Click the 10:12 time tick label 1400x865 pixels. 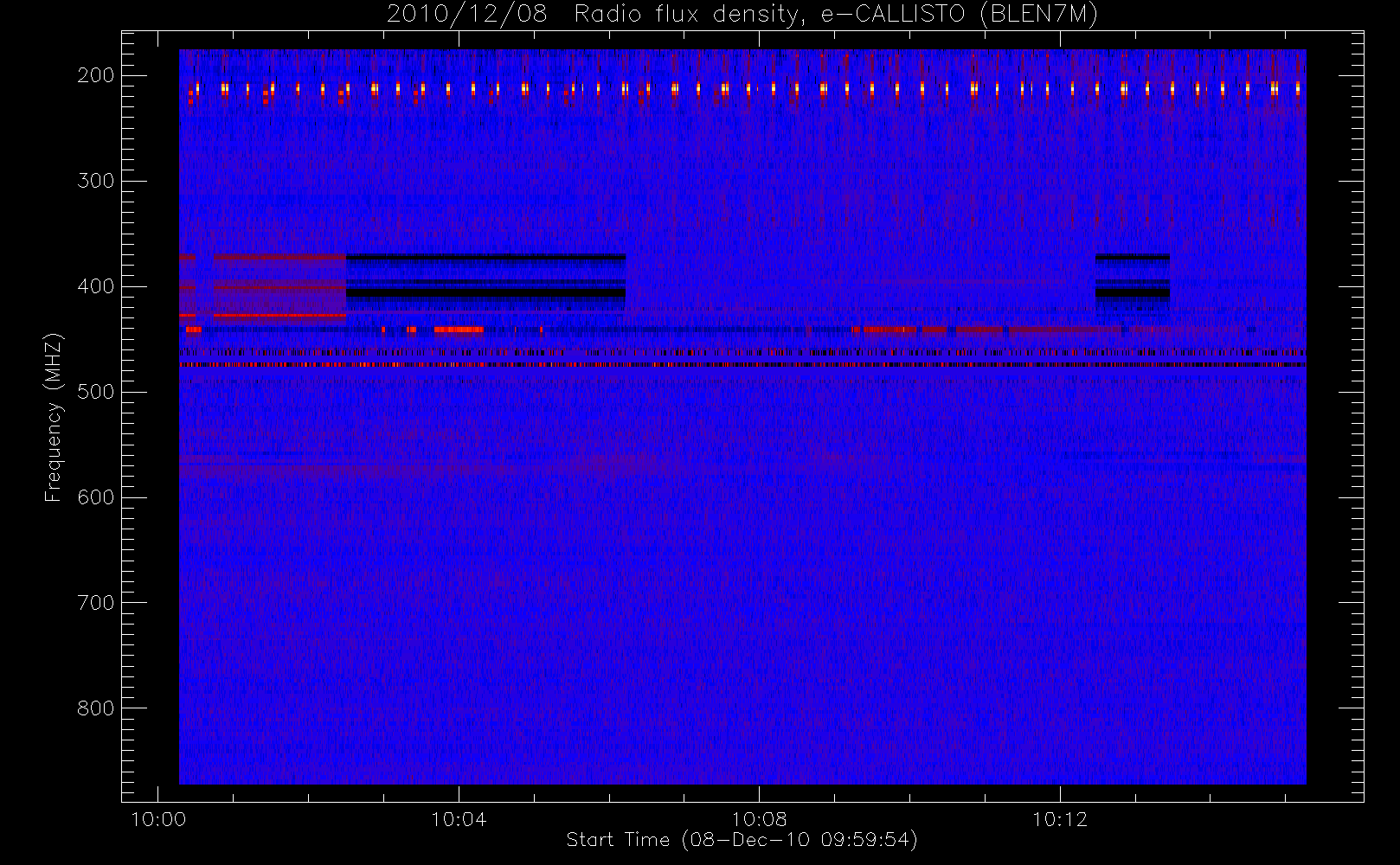click(1059, 819)
